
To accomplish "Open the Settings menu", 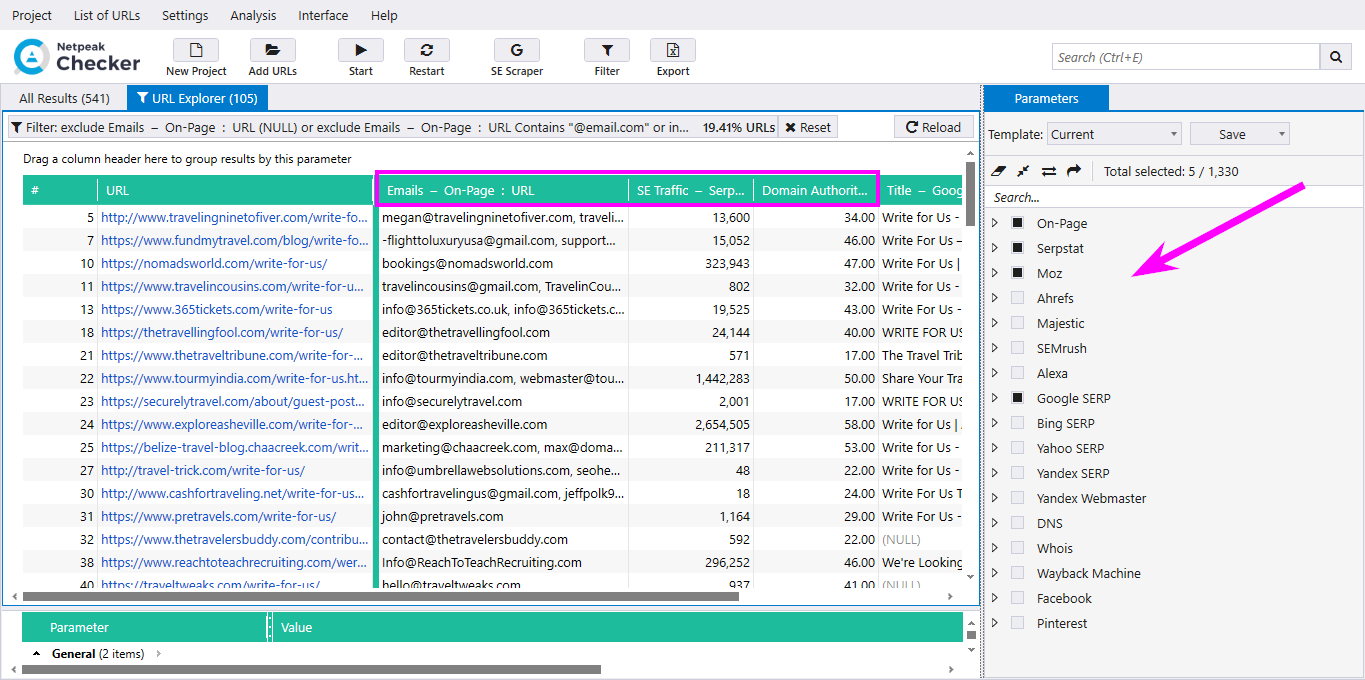I will pos(185,15).
